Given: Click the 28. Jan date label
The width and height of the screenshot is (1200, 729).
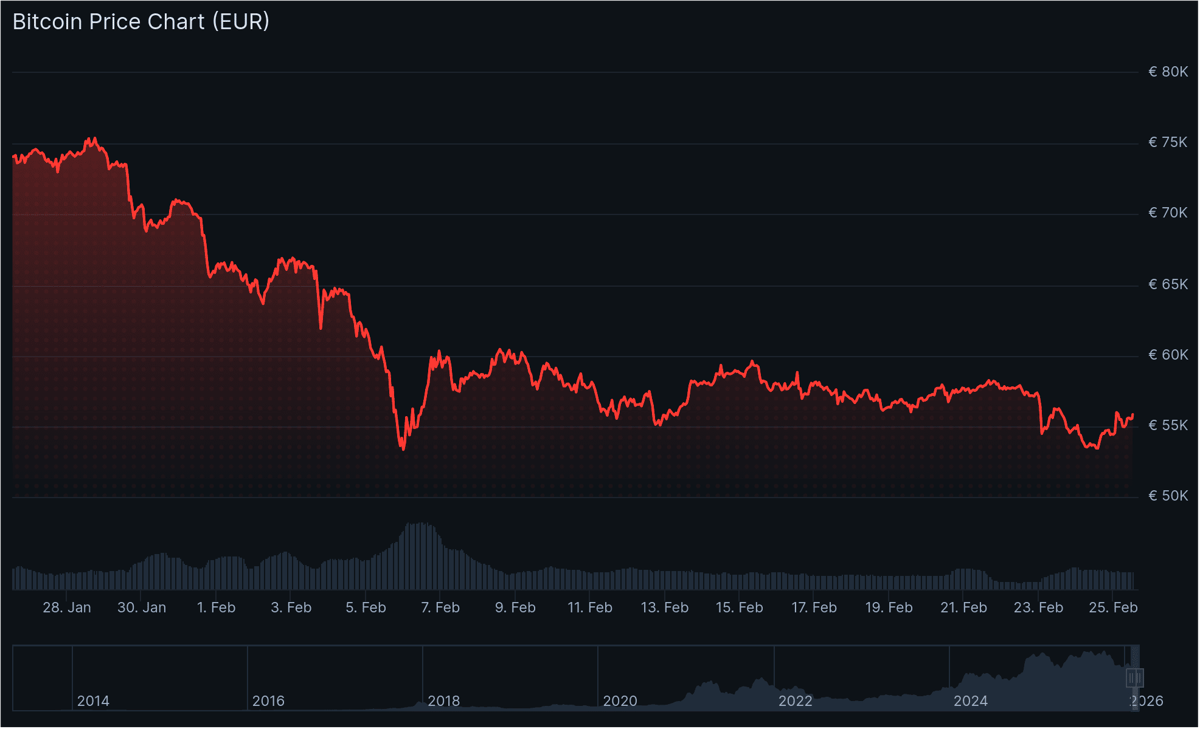Looking at the screenshot, I should pos(67,607).
